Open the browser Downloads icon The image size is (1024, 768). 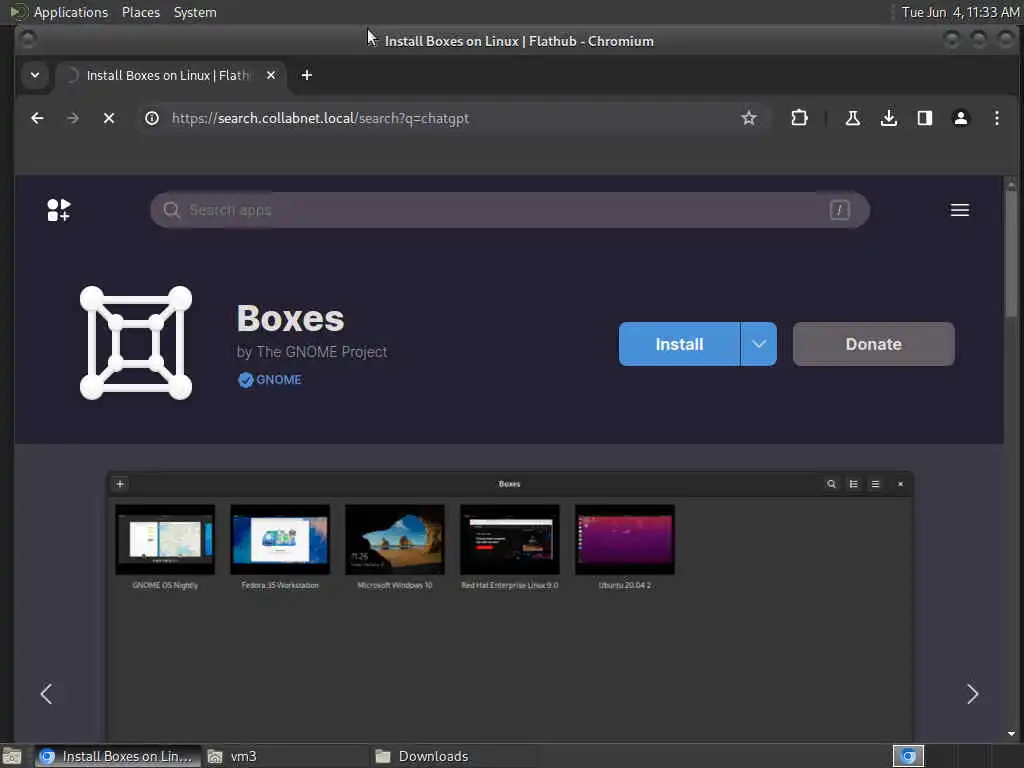[x=888, y=118]
